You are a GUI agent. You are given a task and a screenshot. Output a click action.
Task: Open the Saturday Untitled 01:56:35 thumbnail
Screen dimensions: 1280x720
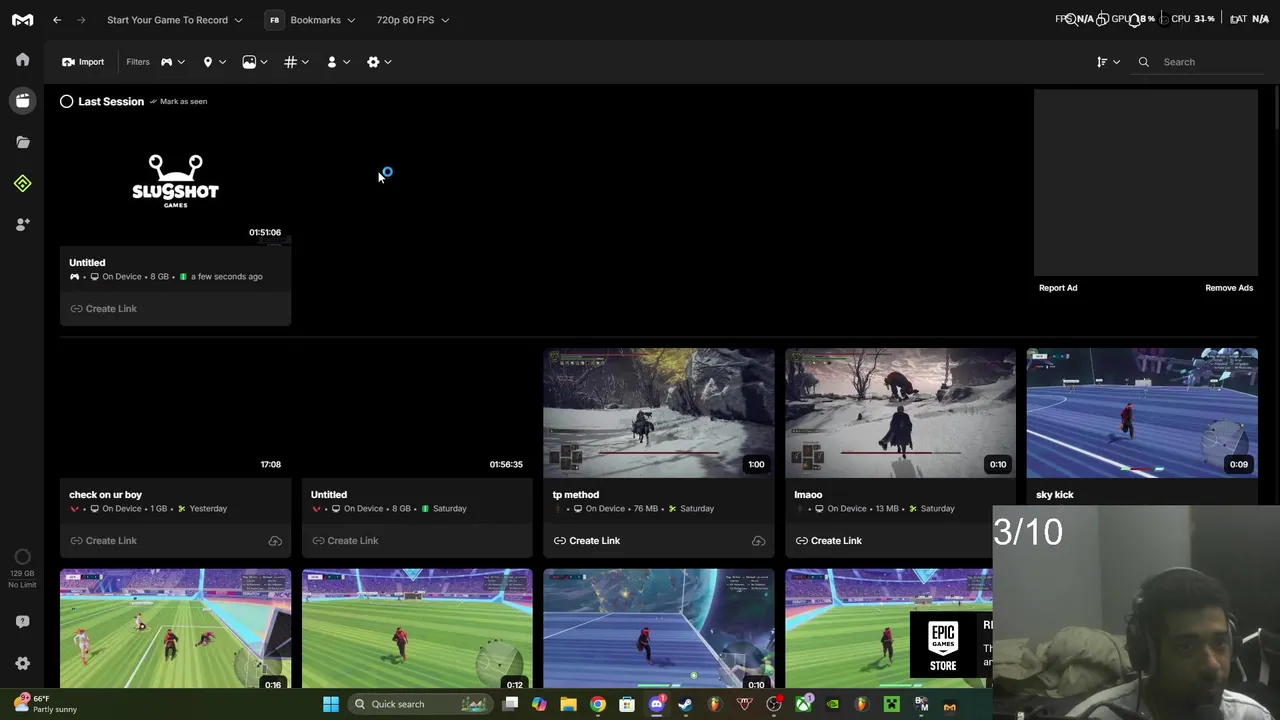click(x=417, y=413)
